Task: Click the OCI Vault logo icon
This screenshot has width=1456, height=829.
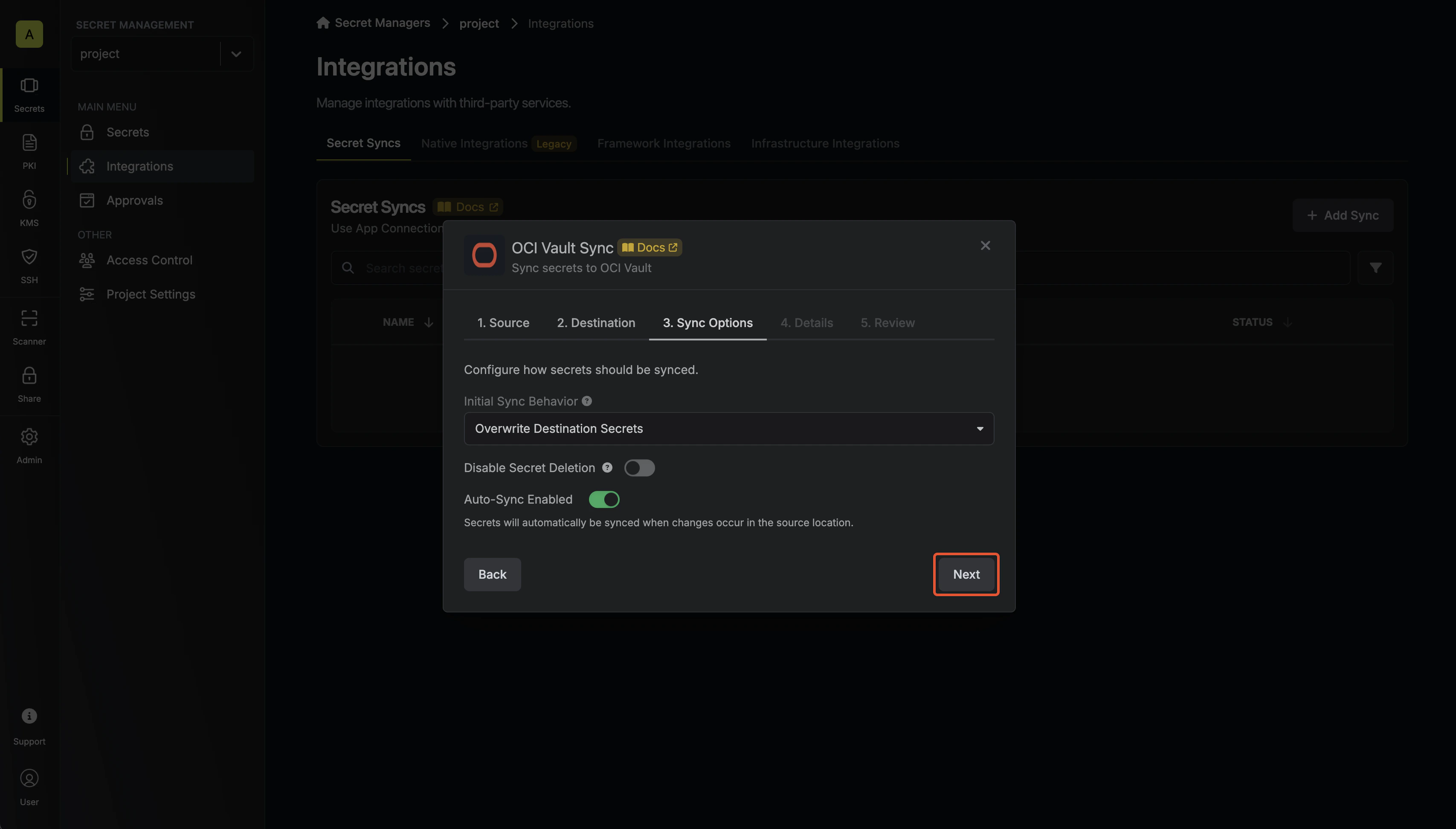Action: [484, 255]
